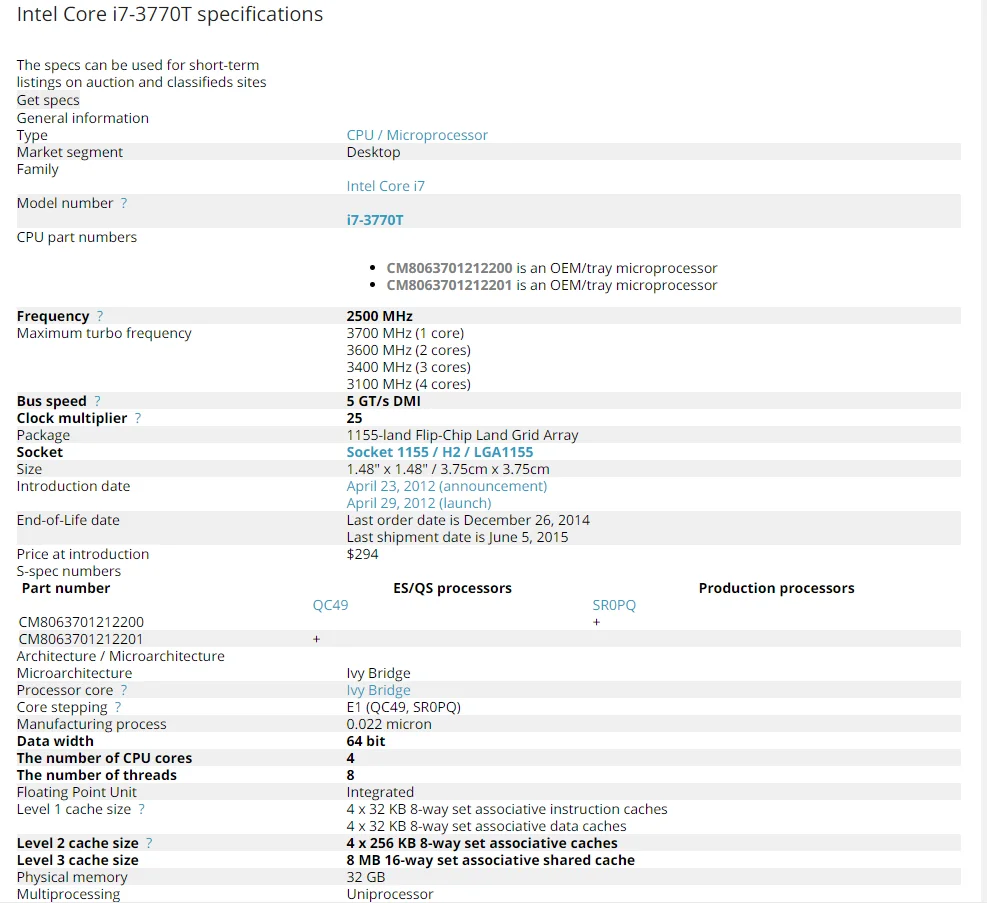Click the Integrated Floating Point Unit value
987x903 pixels.
380,792
